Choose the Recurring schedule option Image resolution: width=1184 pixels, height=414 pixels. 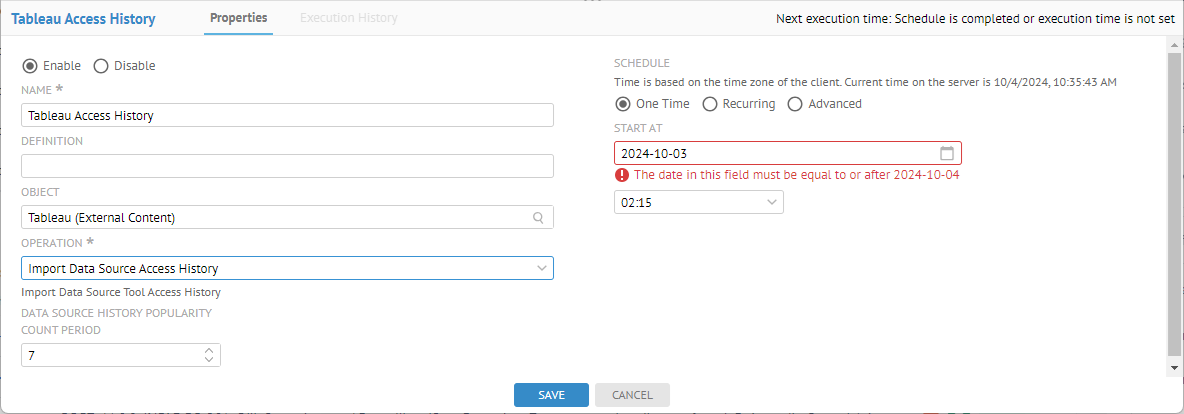pyautogui.click(x=710, y=104)
